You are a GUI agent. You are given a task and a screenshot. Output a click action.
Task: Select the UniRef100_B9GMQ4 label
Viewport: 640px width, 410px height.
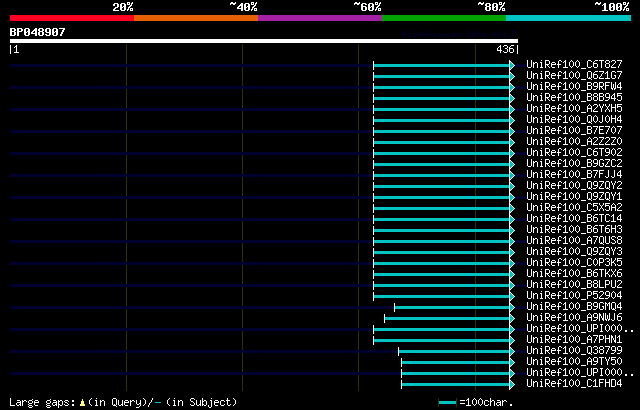tap(574, 306)
